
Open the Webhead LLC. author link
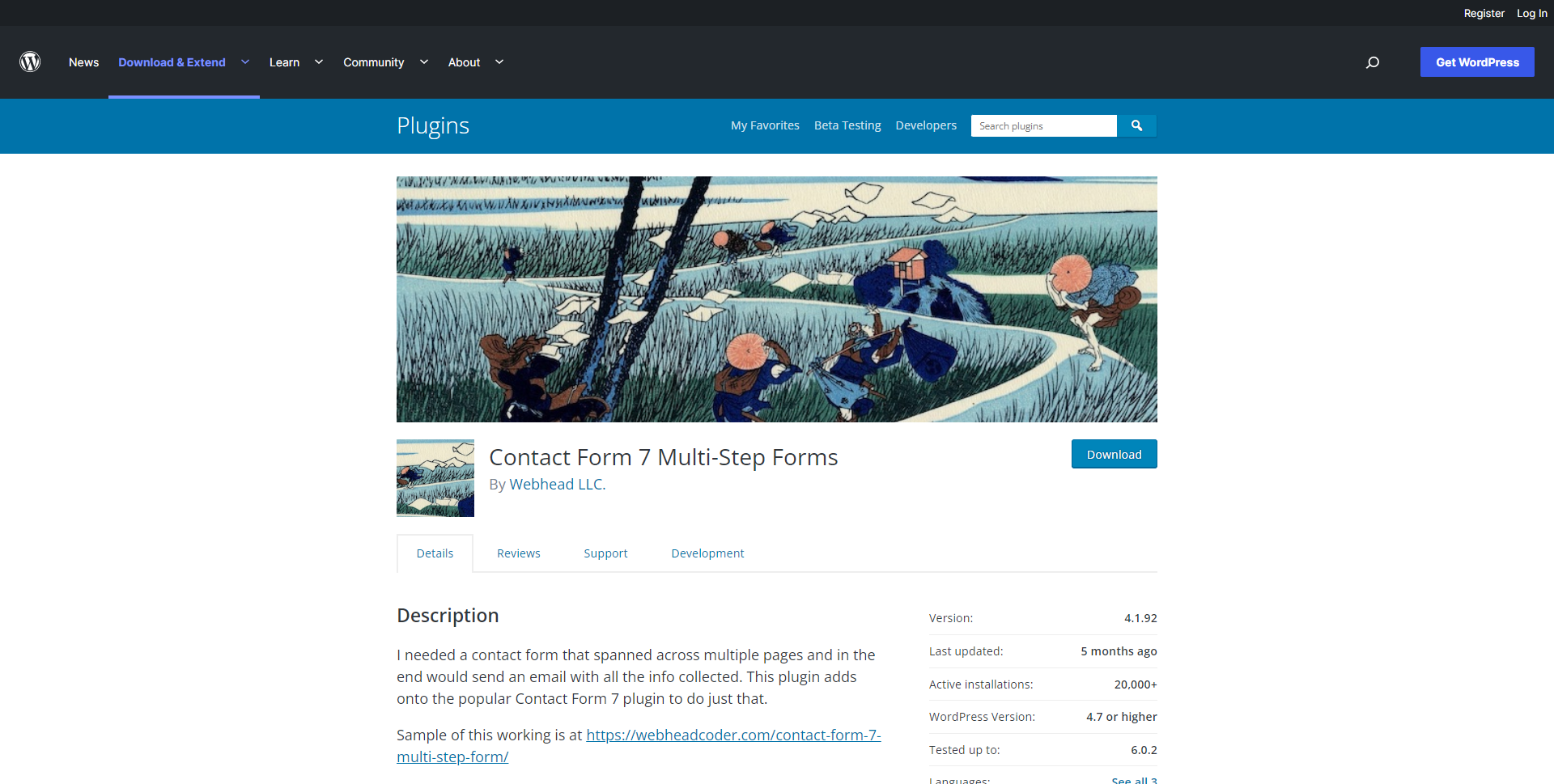(558, 484)
